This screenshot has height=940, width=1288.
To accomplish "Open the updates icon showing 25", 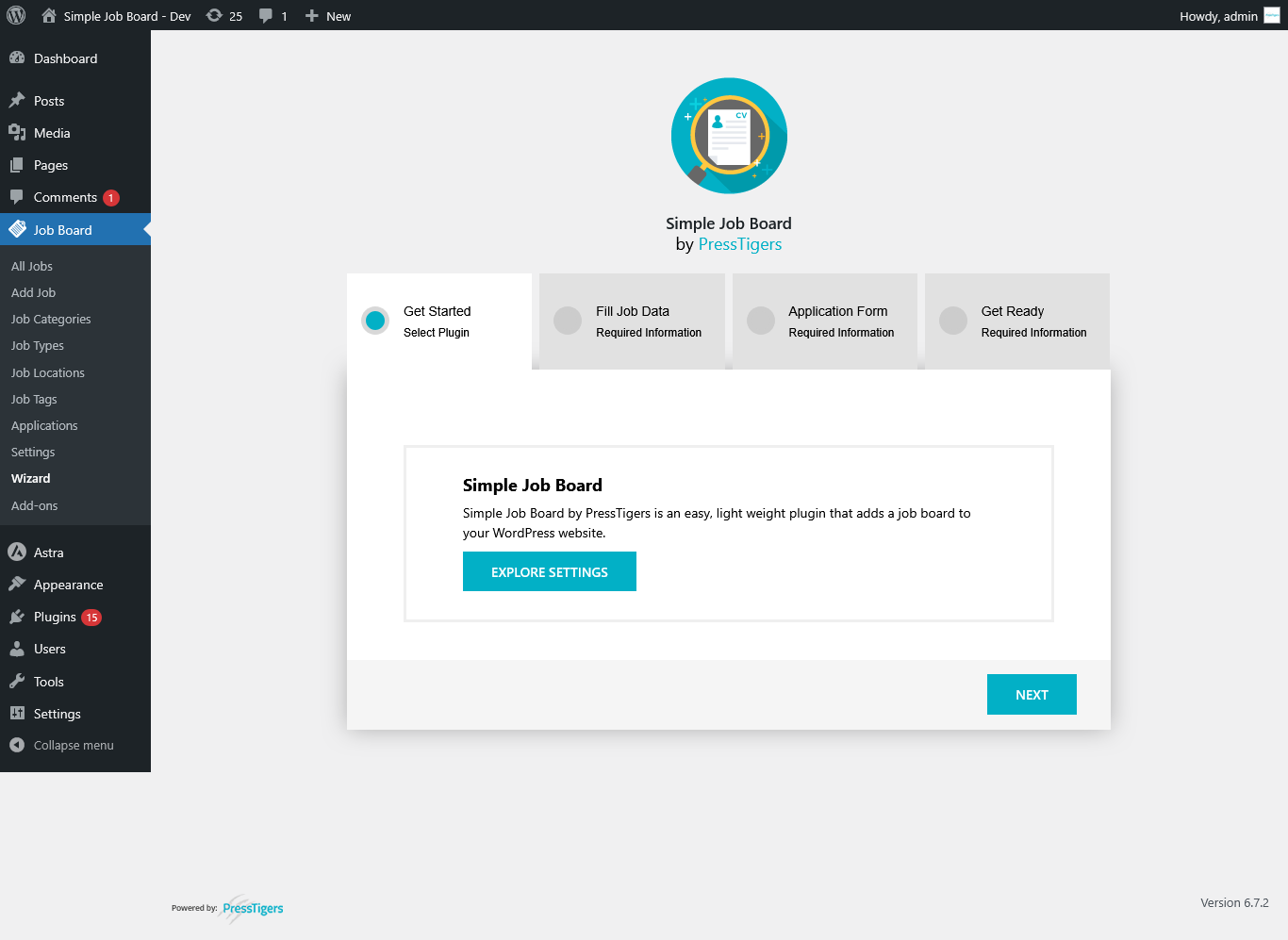I will 215,15.
